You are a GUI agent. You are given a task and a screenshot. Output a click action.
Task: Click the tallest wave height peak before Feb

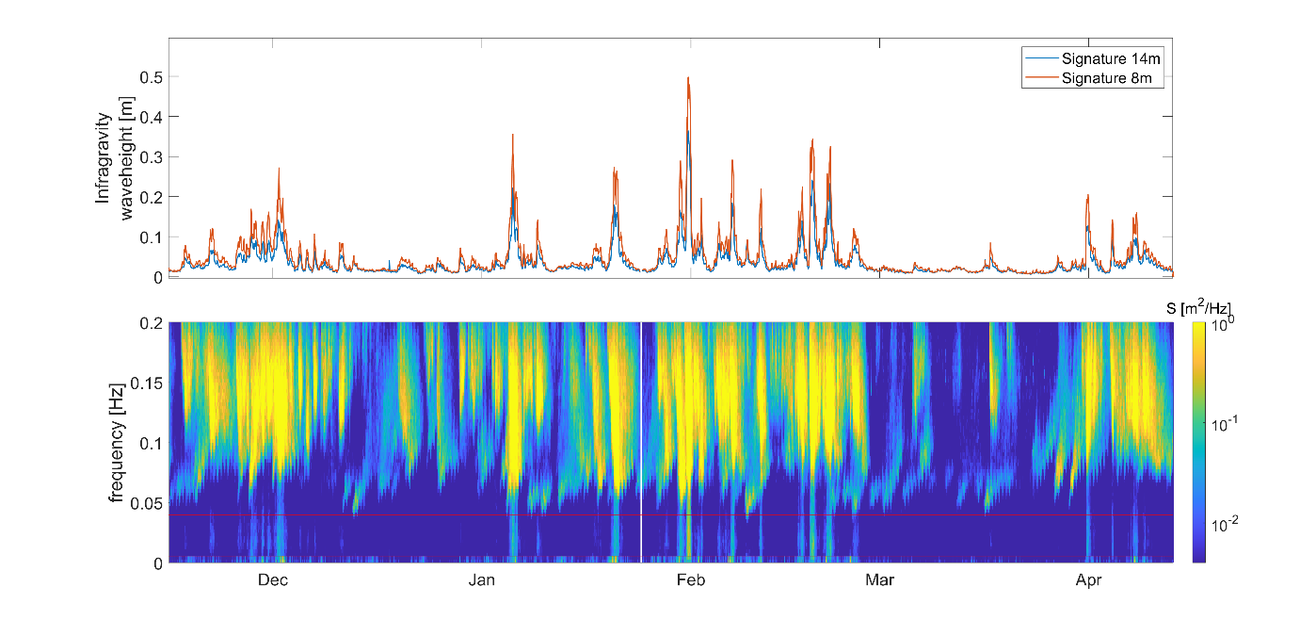pos(689,78)
